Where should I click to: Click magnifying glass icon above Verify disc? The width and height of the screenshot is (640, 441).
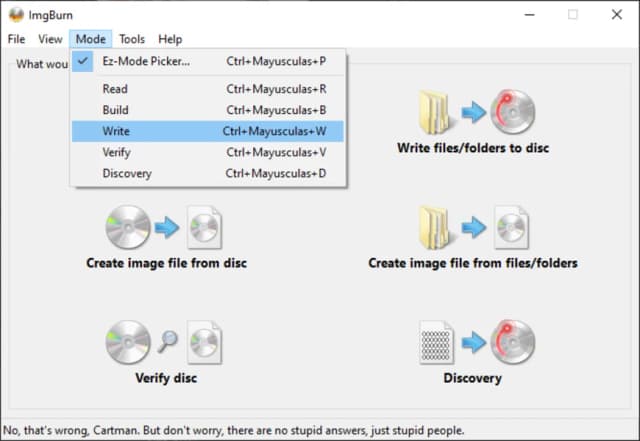pyautogui.click(x=168, y=341)
